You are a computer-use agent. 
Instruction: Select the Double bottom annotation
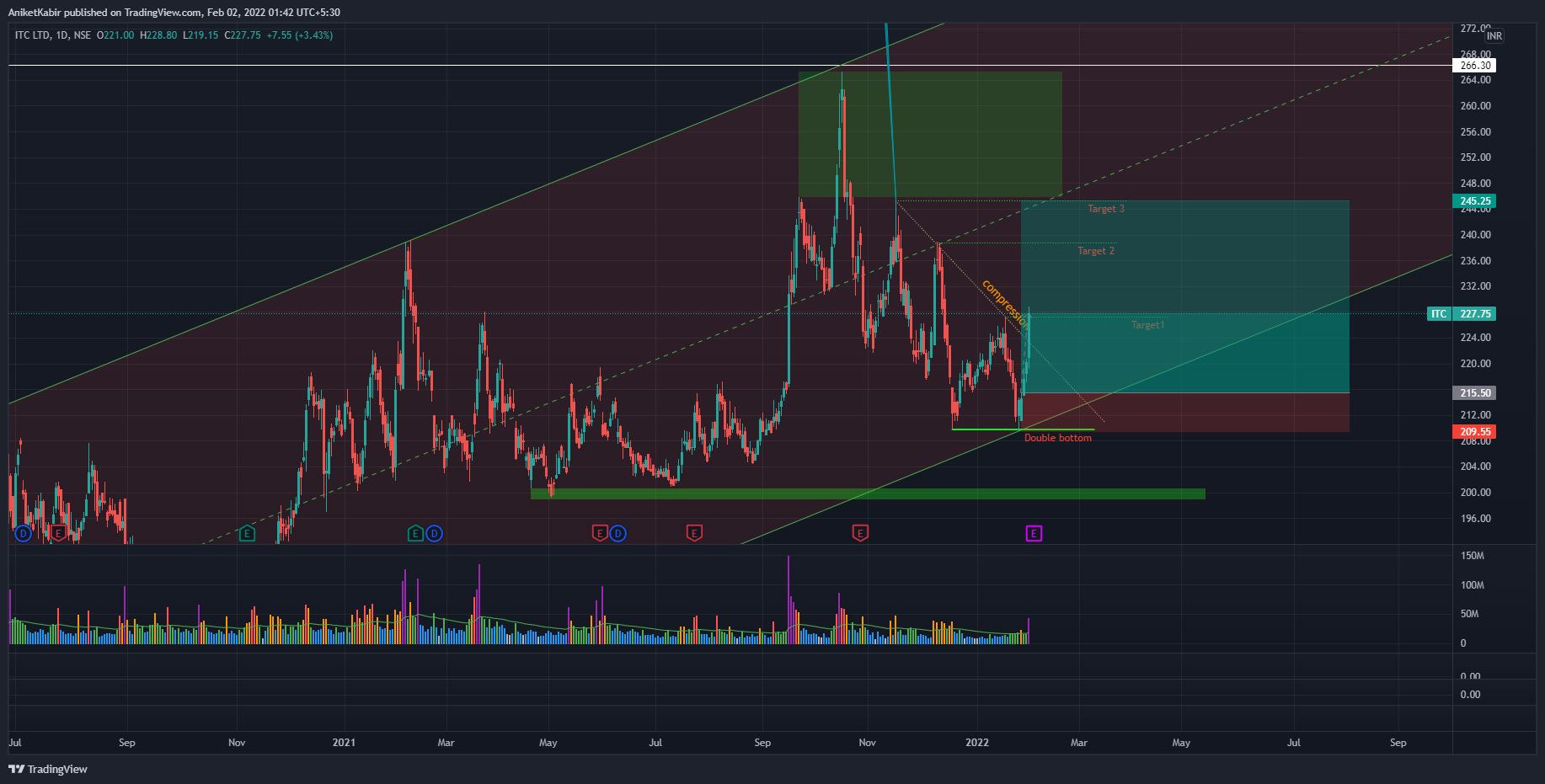1058,438
